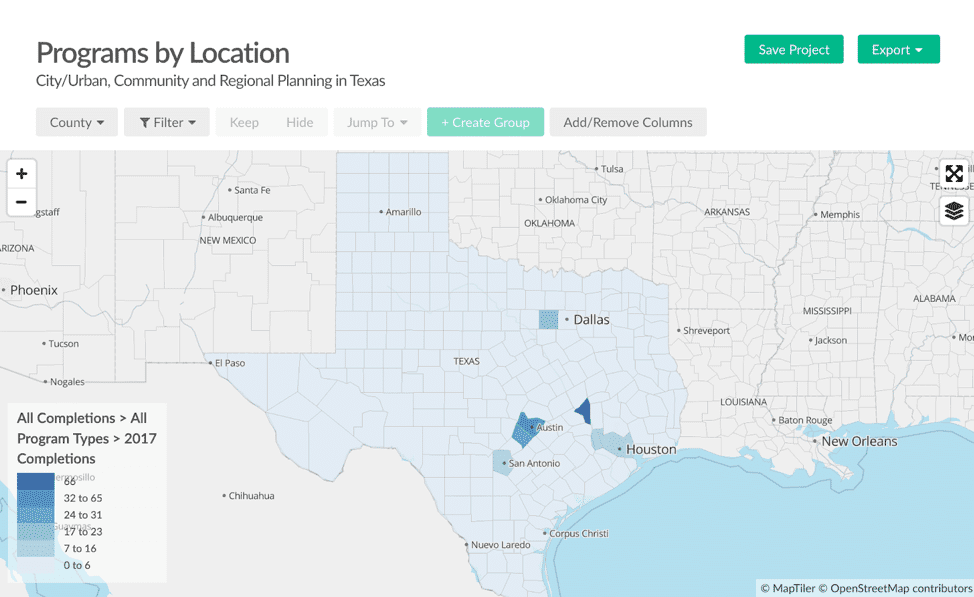Click the 0 to 6 legend swatch
The image size is (974, 597).
tap(36, 565)
